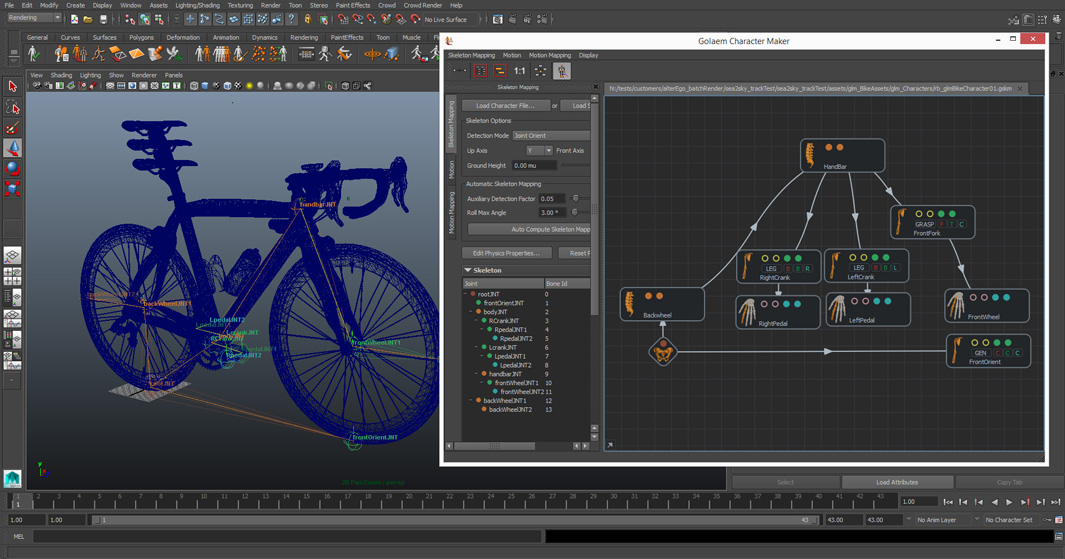Click the Load Attributes button
Screen dimensions: 1065x559
click(x=897, y=482)
